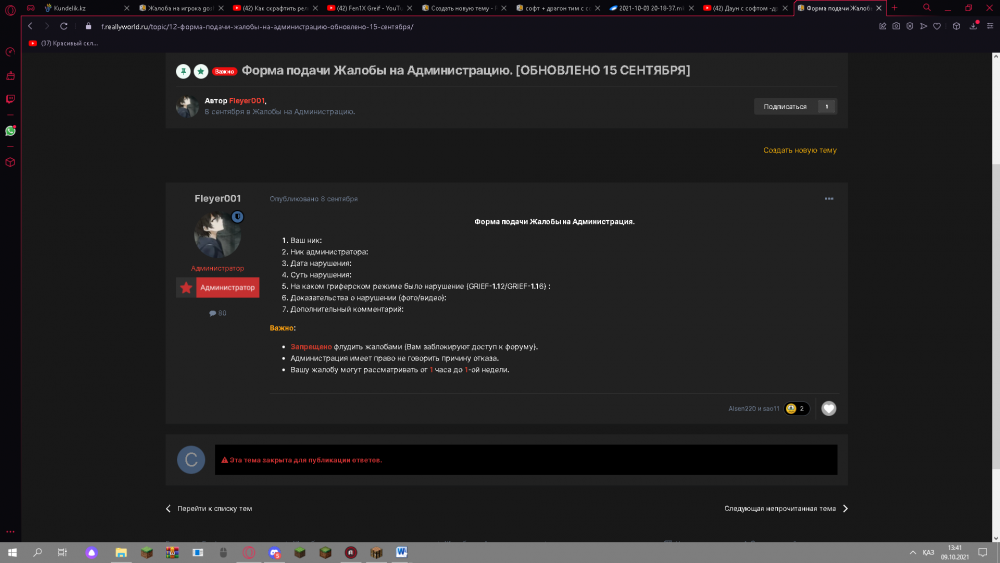
Task: Go back to previous page
Action: pyautogui.click(x=30, y=26)
